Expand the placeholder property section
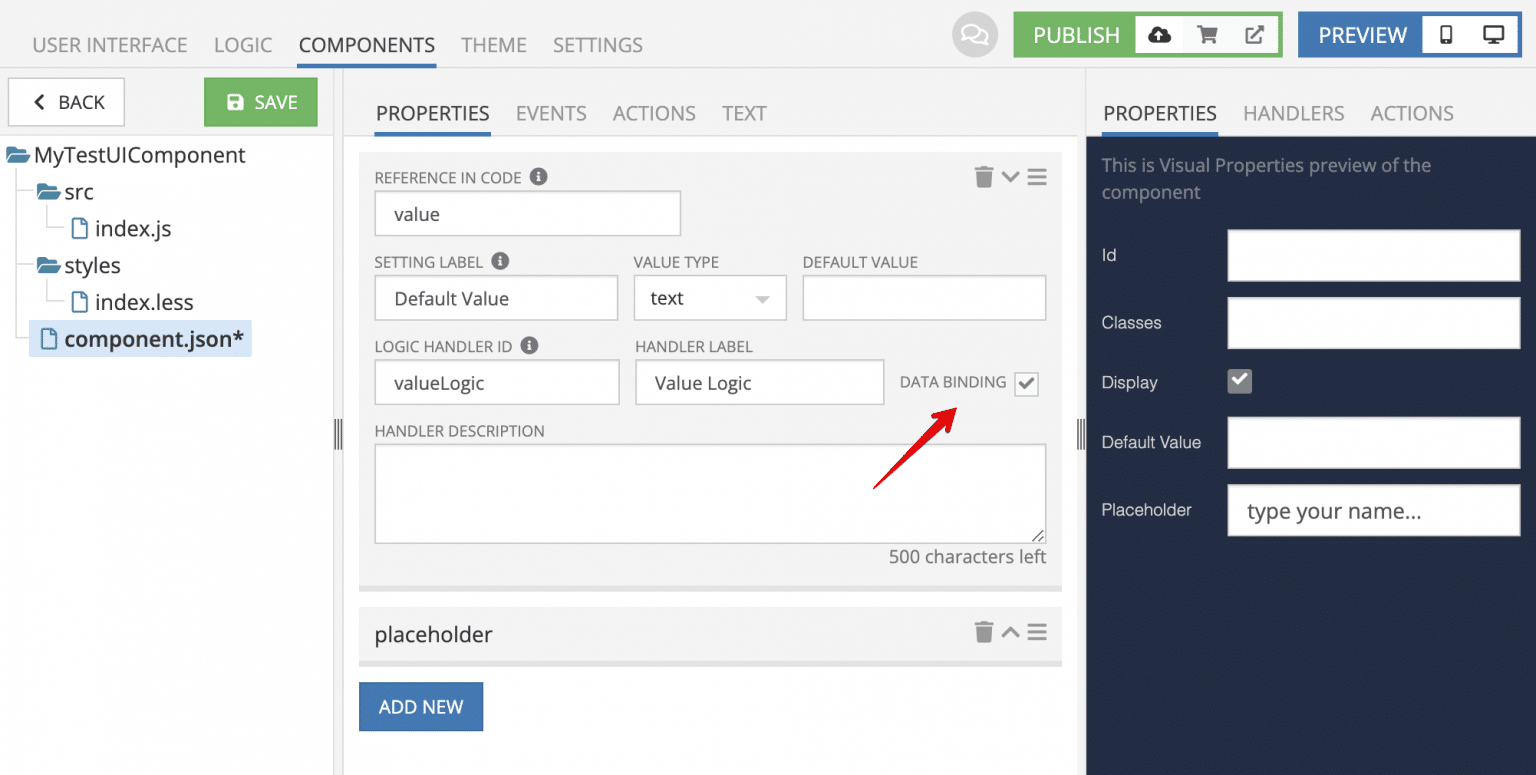Screen dimensions: 1536x775 (1010, 632)
